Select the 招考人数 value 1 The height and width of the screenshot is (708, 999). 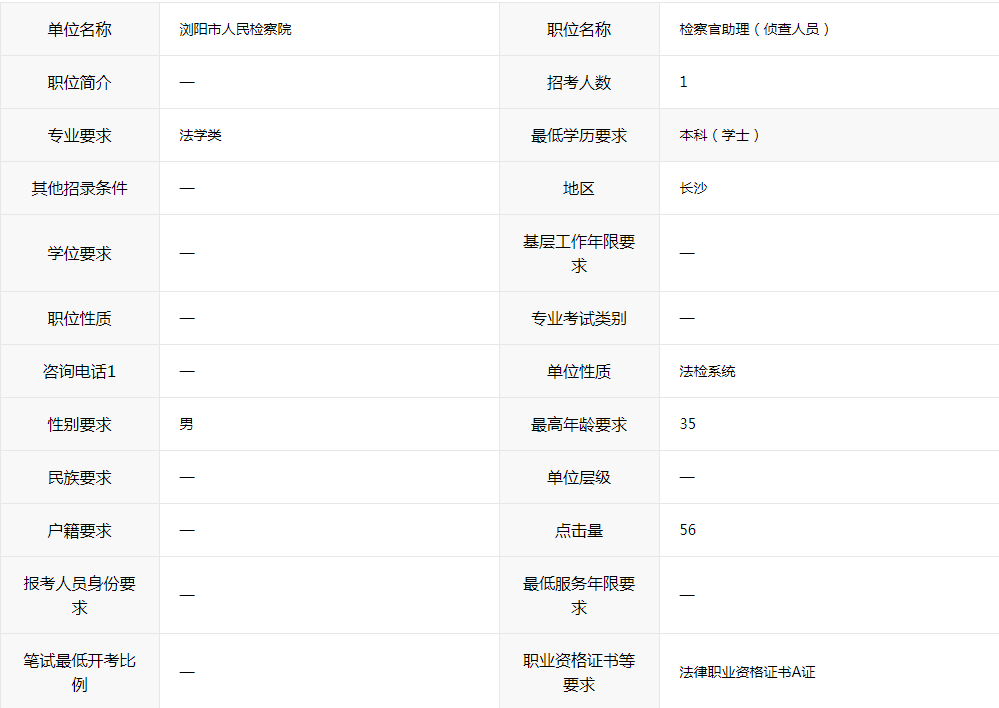[x=683, y=82]
